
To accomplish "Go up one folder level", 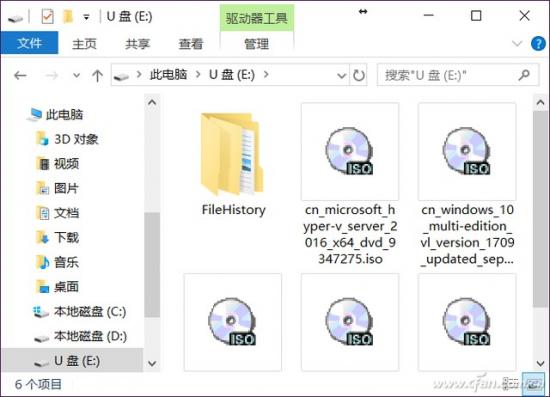I will (98, 75).
